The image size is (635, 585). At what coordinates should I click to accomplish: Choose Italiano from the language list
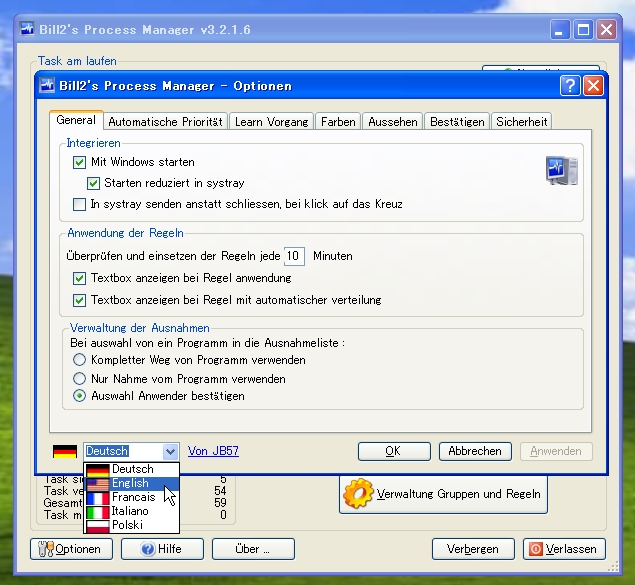(132, 511)
